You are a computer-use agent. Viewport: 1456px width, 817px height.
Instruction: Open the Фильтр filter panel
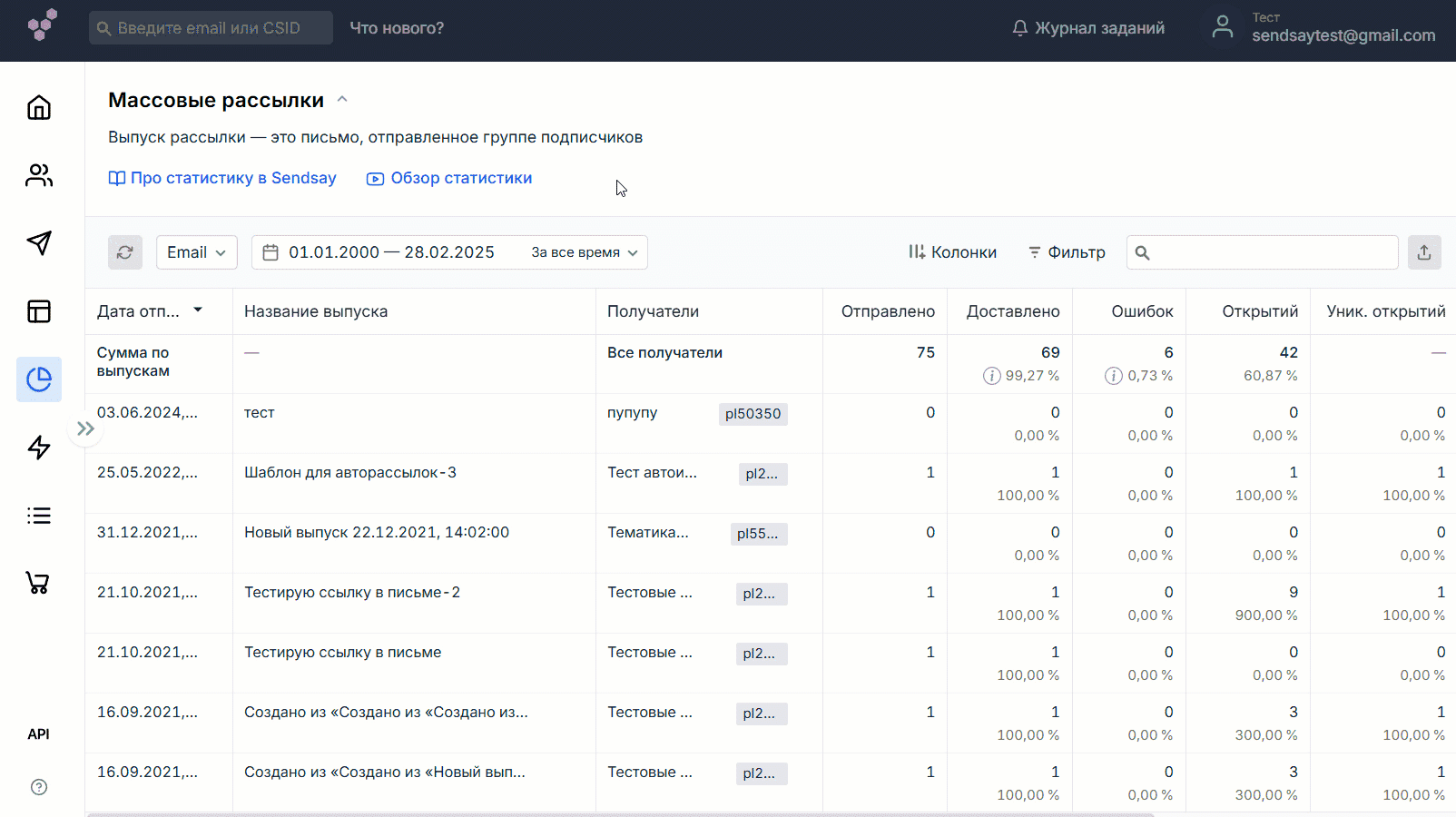(x=1067, y=252)
